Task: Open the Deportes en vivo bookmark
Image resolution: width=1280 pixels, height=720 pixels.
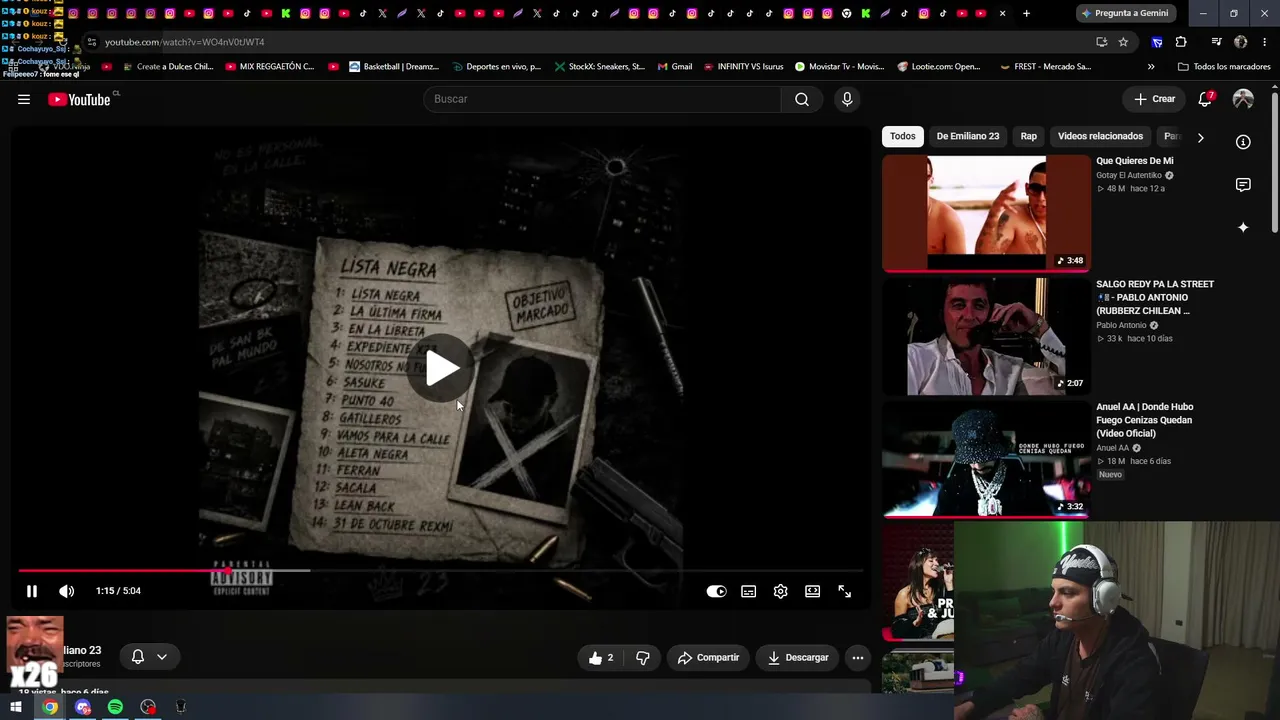Action: tap(495, 67)
